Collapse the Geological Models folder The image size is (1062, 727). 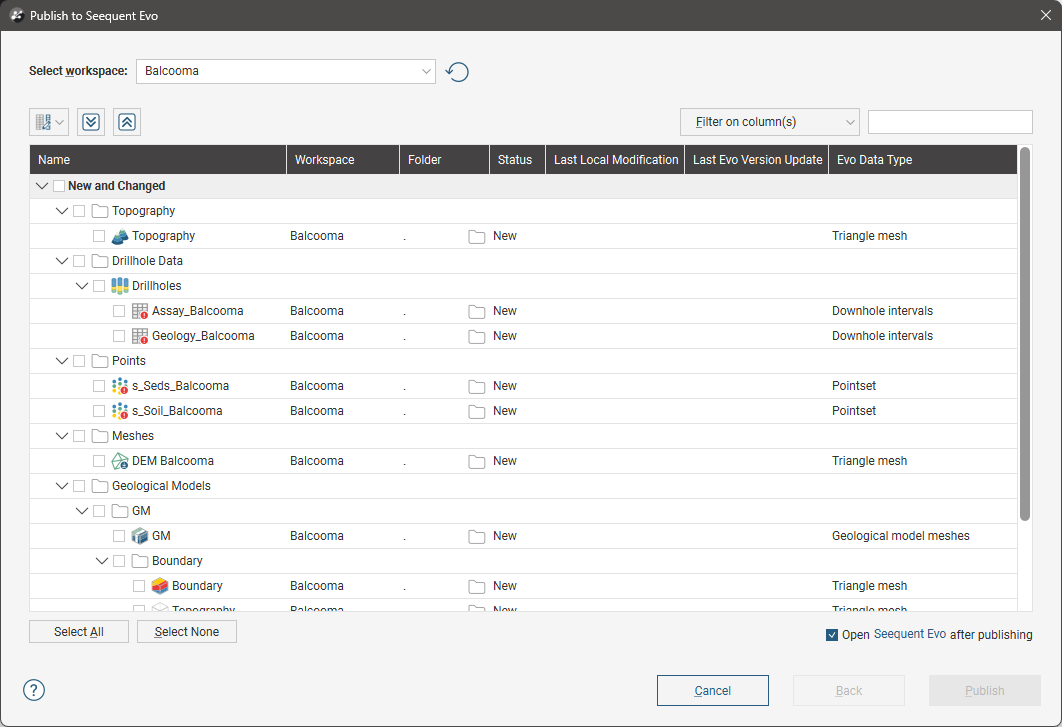(x=62, y=486)
